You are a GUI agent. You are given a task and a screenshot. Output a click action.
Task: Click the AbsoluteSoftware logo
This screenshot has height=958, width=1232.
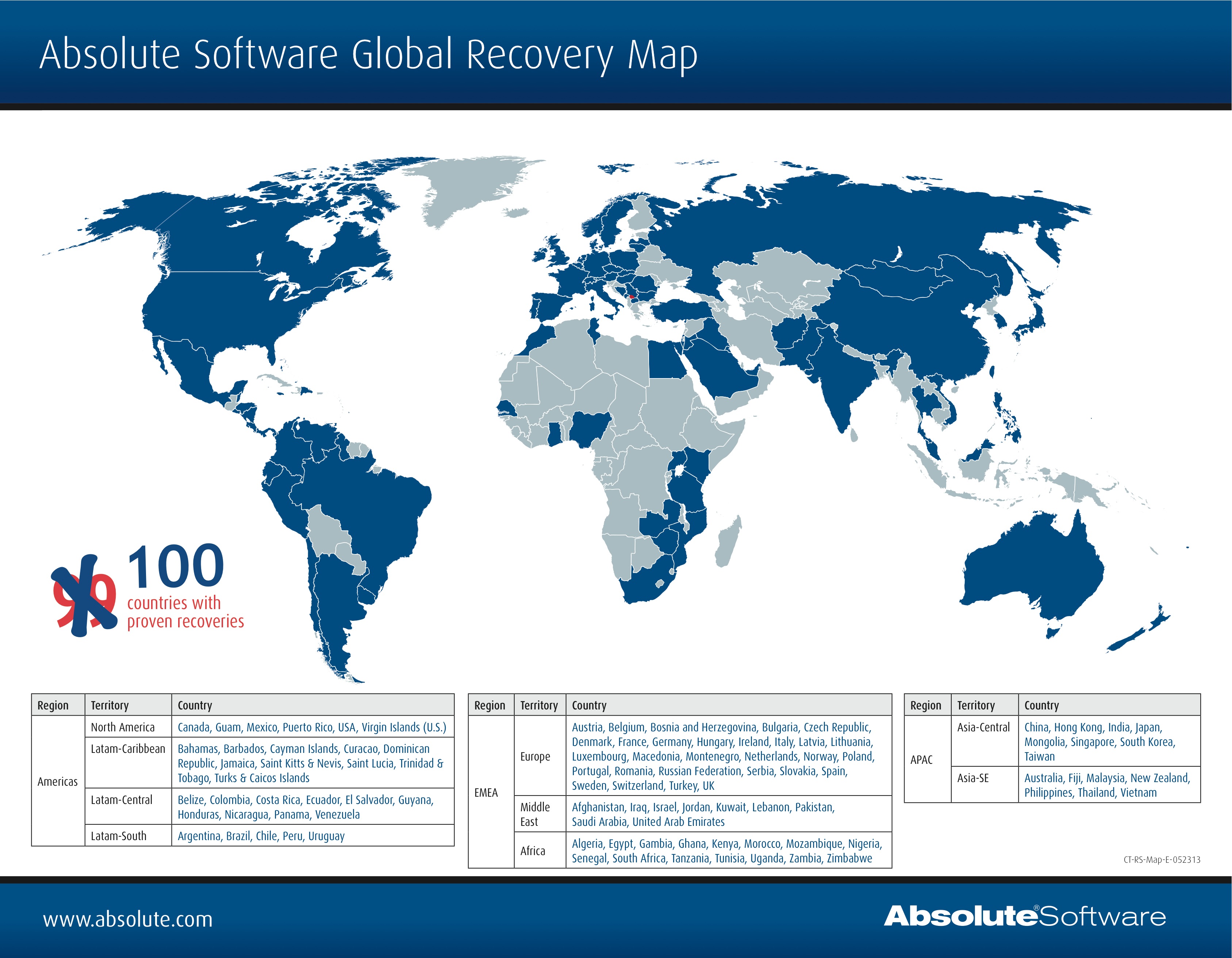coord(1024,916)
